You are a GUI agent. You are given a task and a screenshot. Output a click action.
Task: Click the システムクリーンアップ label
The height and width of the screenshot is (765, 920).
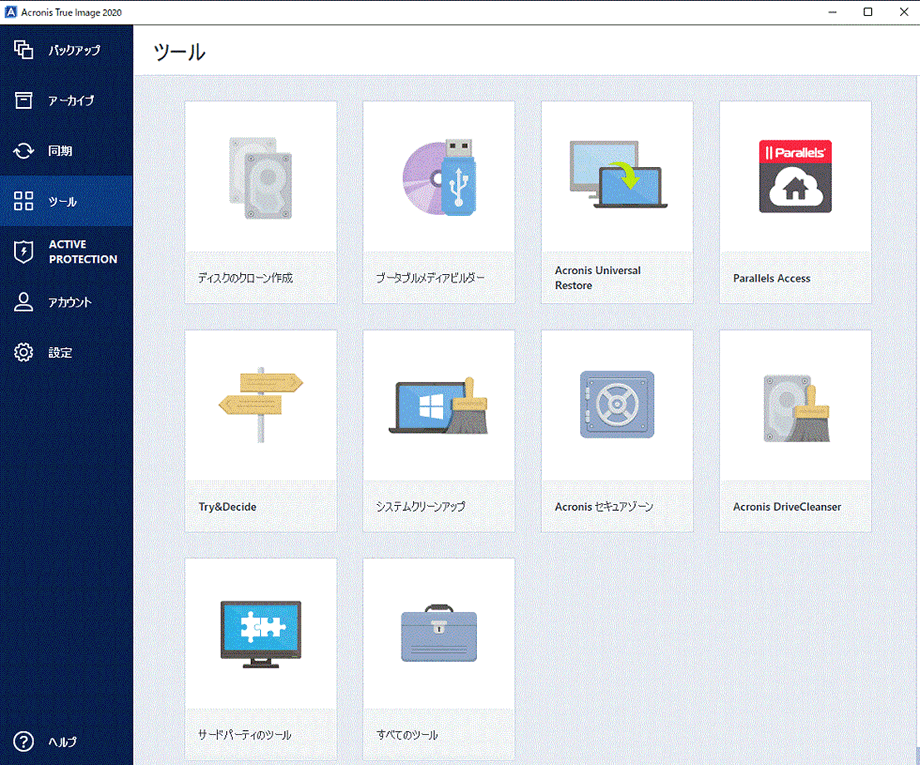point(421,506)
